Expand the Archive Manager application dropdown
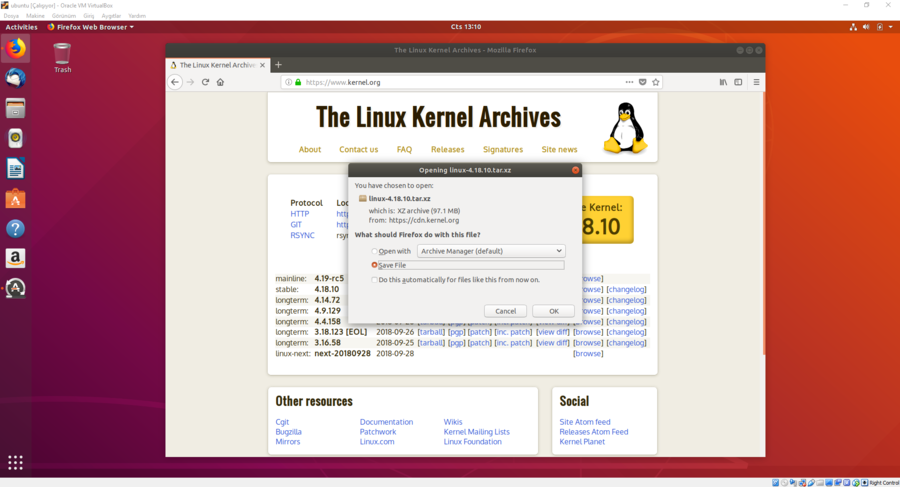 490,251
